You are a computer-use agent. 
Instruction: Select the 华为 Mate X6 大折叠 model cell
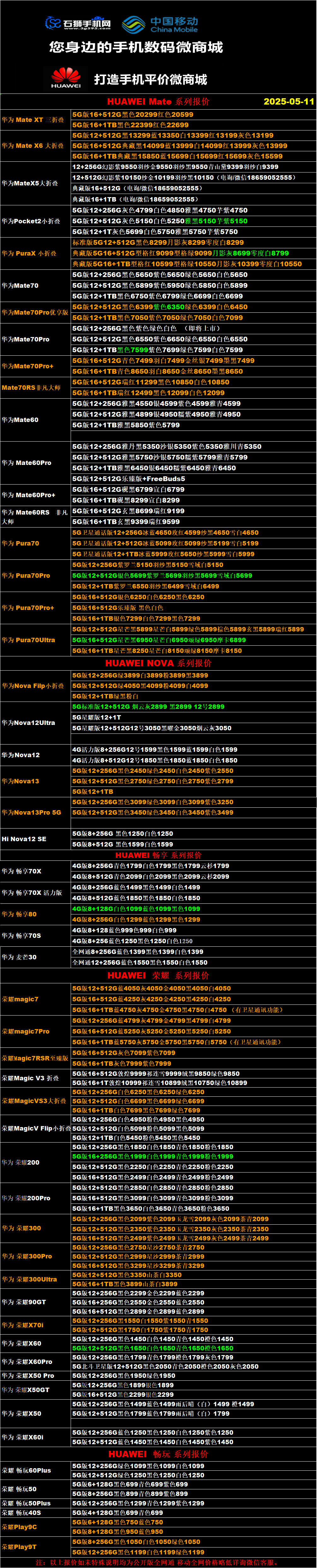35,146
